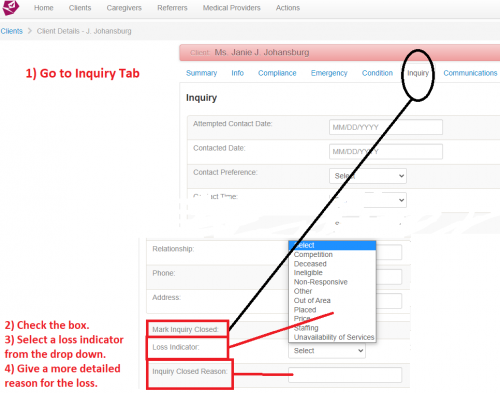Open the Referrers menu
Image resolution: width=500 pixels, height=393 pixels.
tap(172, 8)
